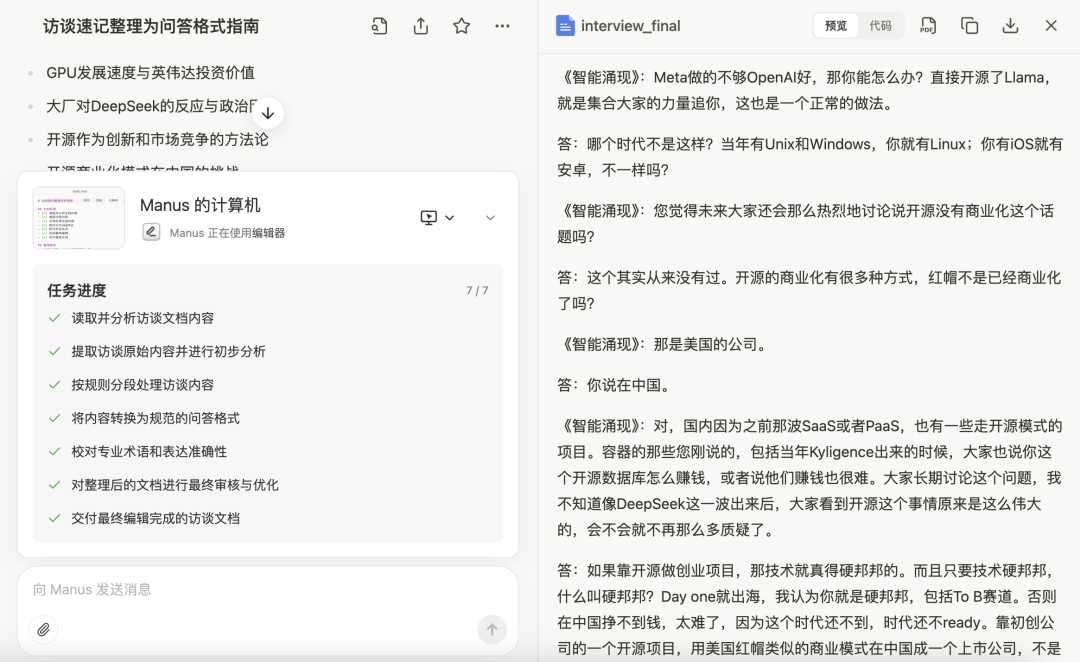
Task: Download the interview_final document
Action: pyautogui.click(x=1010, y=25)
